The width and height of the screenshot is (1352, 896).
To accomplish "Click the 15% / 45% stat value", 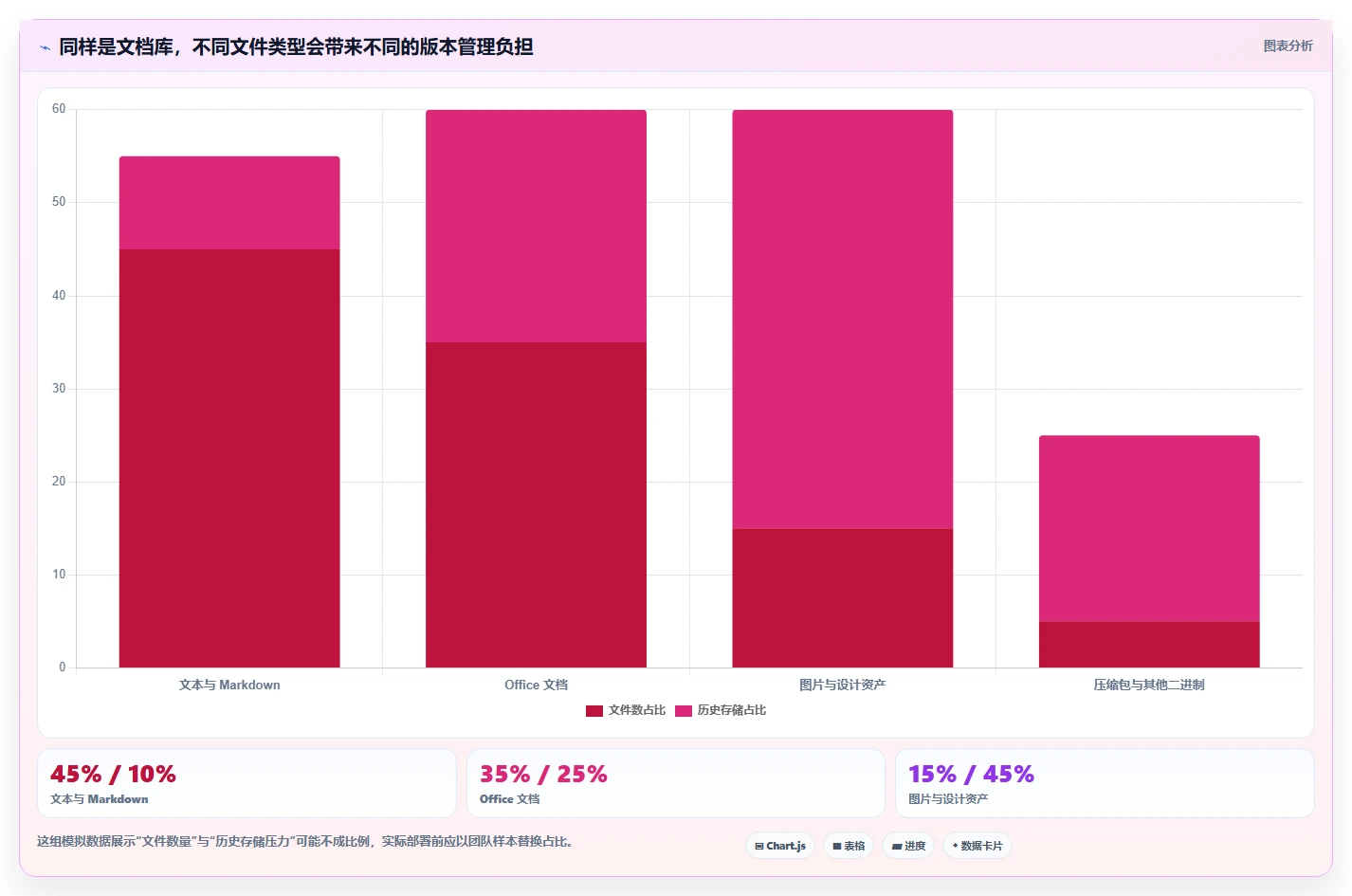I will [971, 775].
